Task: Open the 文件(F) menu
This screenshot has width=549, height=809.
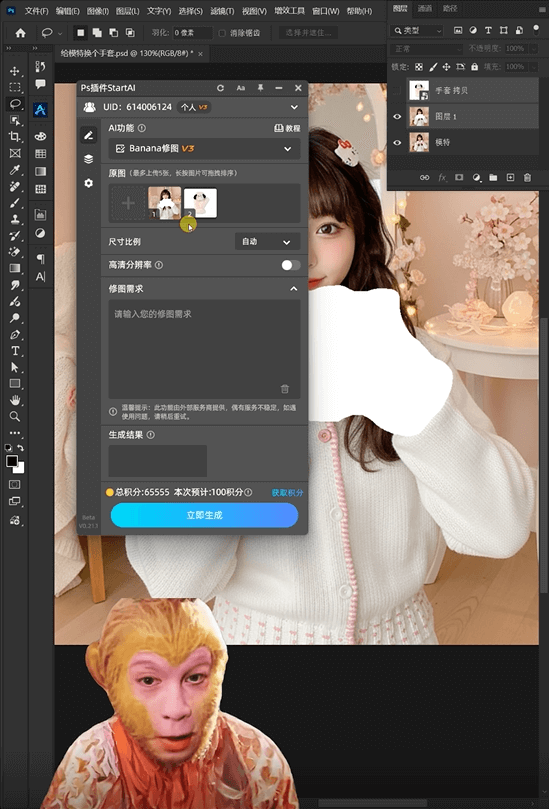Action: [x=37, y=11]
